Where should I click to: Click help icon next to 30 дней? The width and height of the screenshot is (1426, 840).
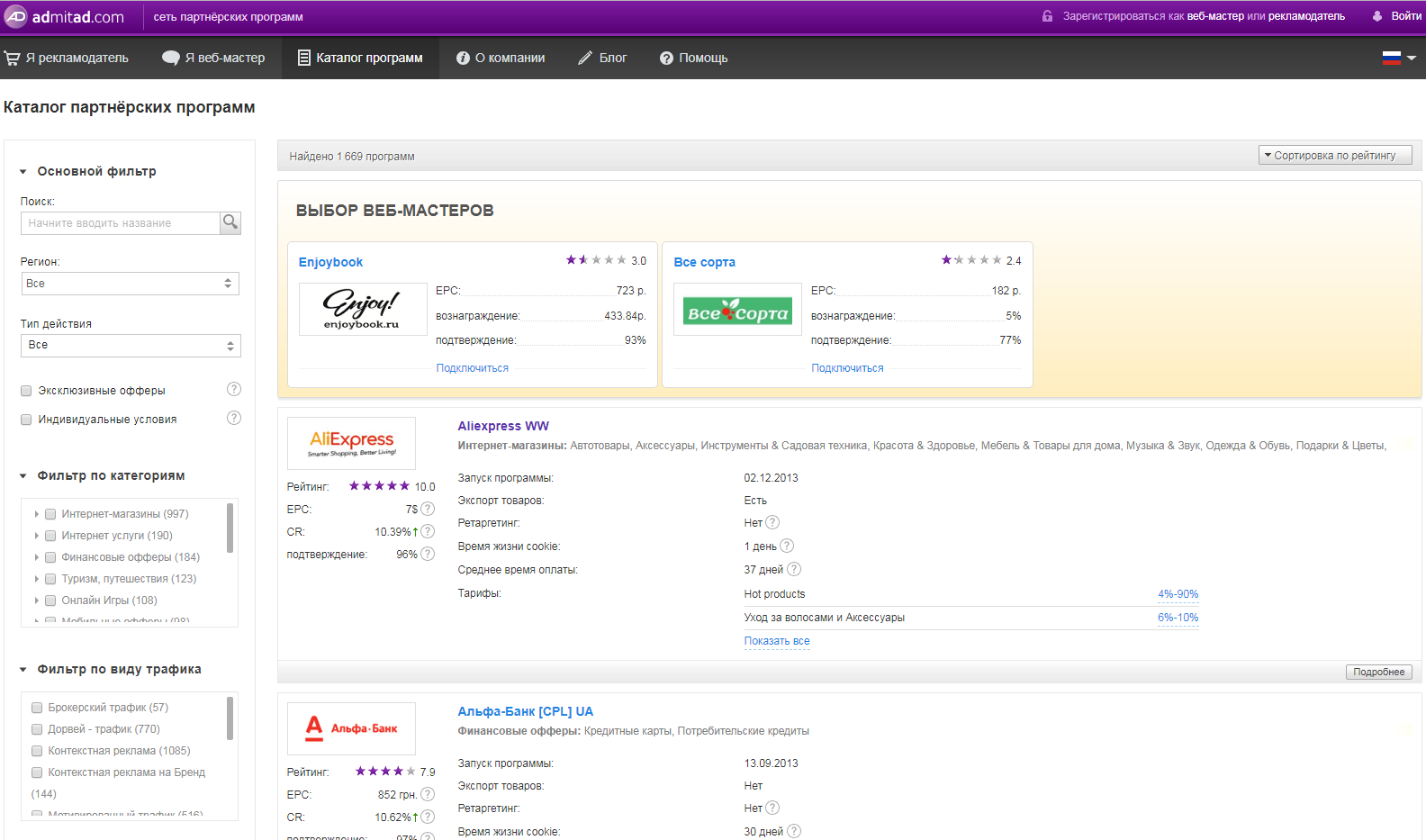tap(794, 831)
